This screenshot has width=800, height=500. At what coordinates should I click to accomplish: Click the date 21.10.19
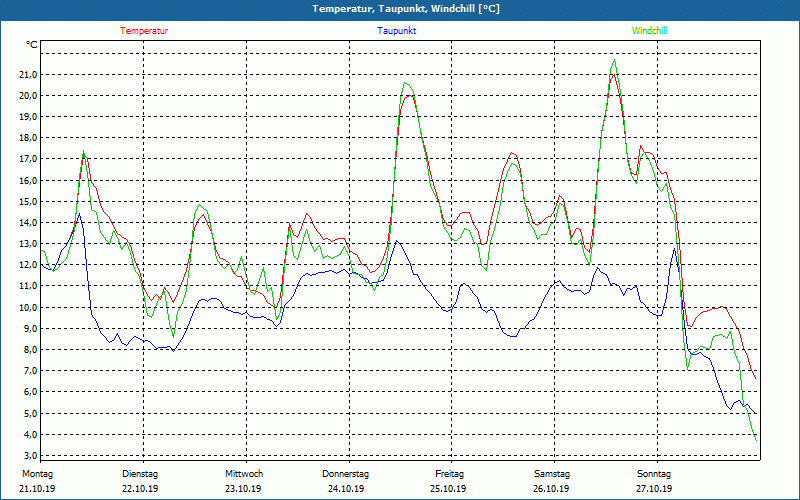tap(37, 489)
